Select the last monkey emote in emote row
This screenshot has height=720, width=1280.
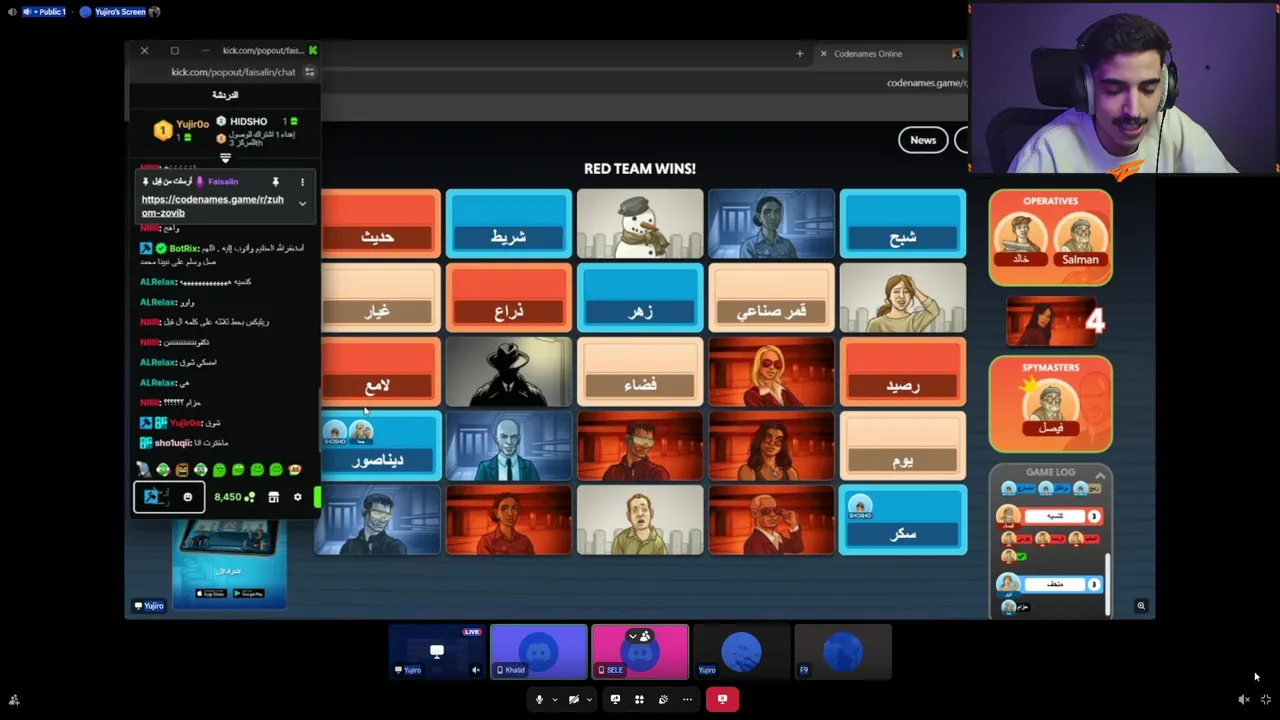coord(295,470)
